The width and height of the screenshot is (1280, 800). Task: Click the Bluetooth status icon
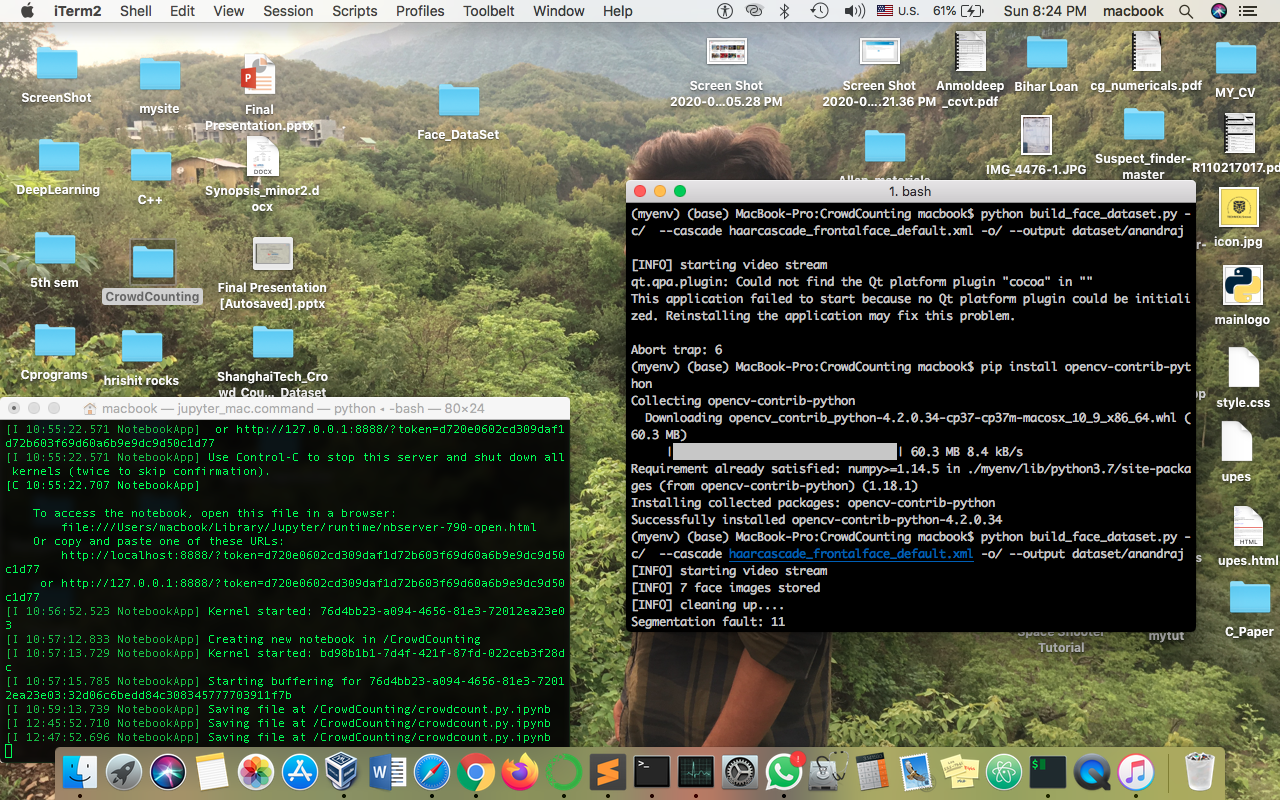pos(785,11)
